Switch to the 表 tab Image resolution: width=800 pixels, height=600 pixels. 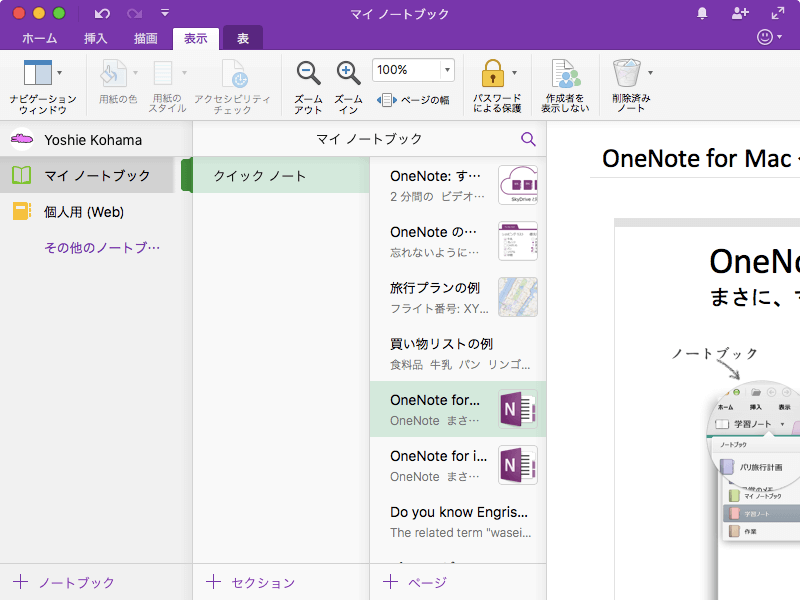(x=243, y=38)
